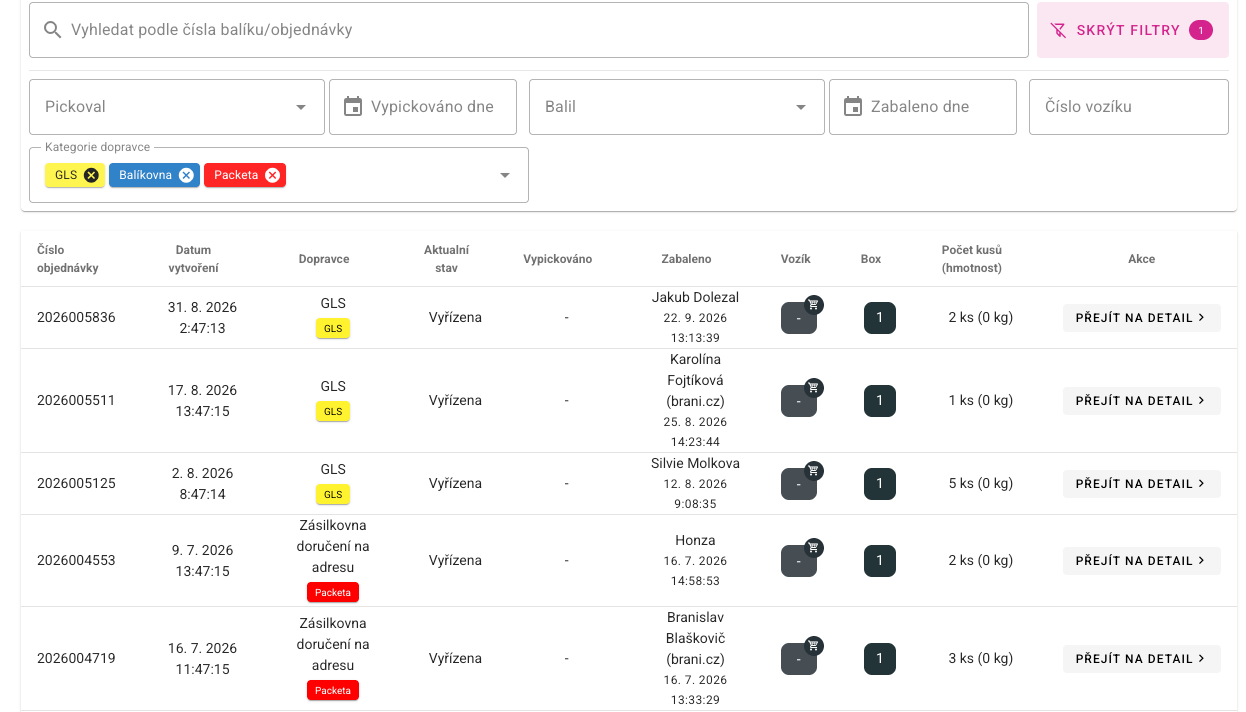The width and height of the screenshot is (1246, 712).
Task: Click packer name Silvie Molkova
Action: tap(695, 464)
